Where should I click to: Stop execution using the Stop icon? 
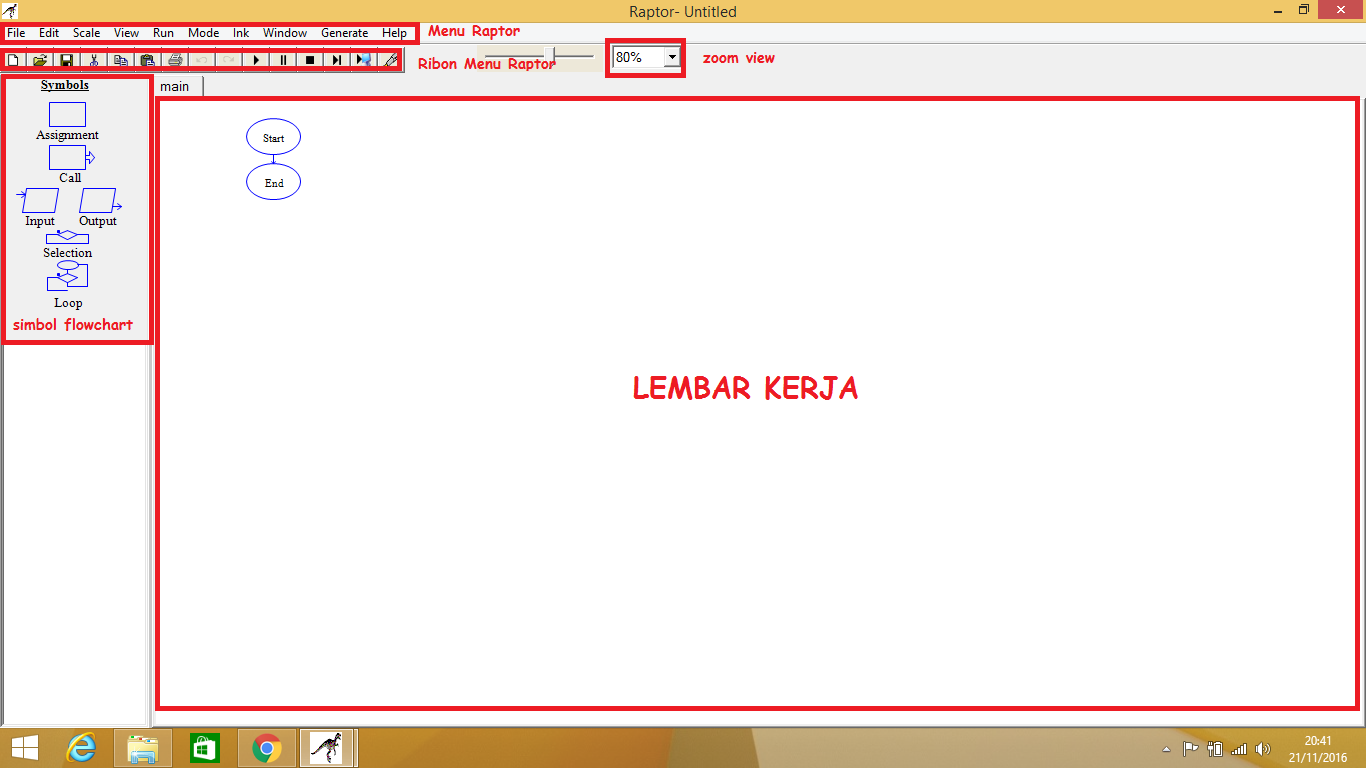(x=310, y=60)
